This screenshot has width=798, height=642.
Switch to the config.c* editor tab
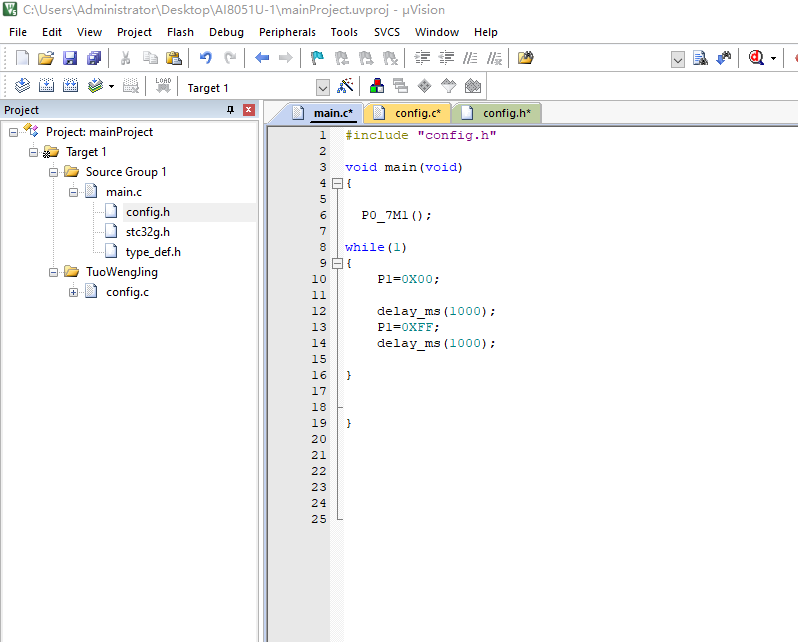tap(408, 113)
